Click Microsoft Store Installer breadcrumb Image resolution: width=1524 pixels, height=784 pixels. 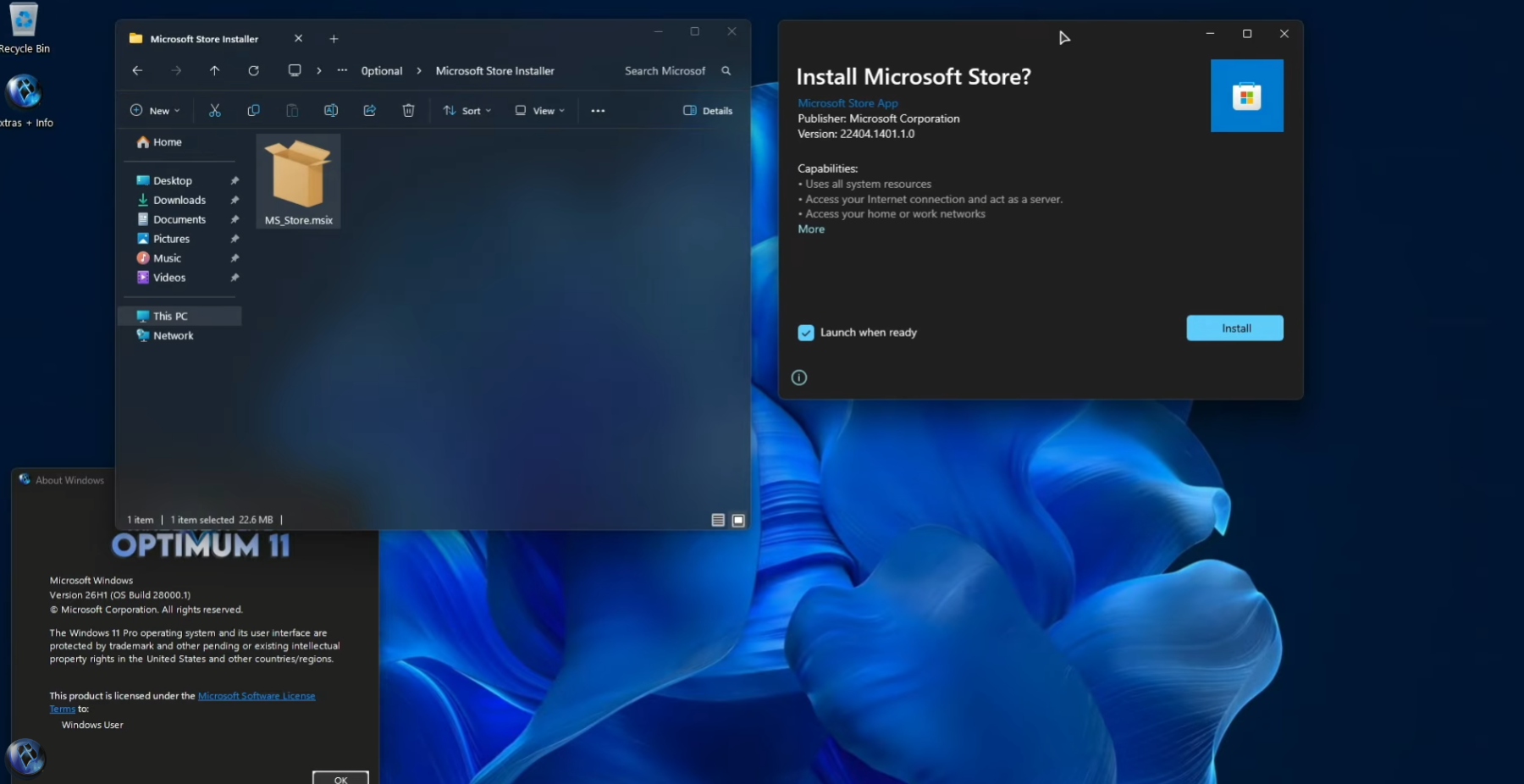coord(495,71)
